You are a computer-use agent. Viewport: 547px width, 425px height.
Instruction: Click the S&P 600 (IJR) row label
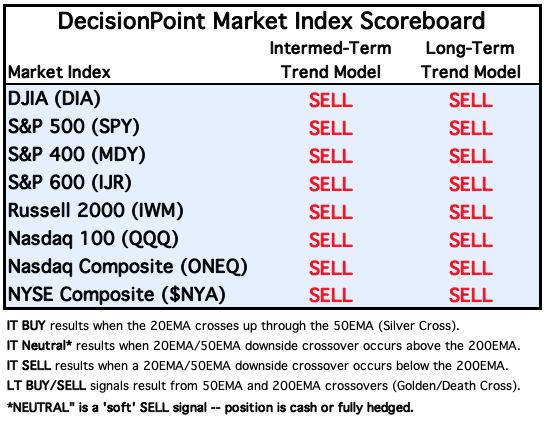[70, 182]
